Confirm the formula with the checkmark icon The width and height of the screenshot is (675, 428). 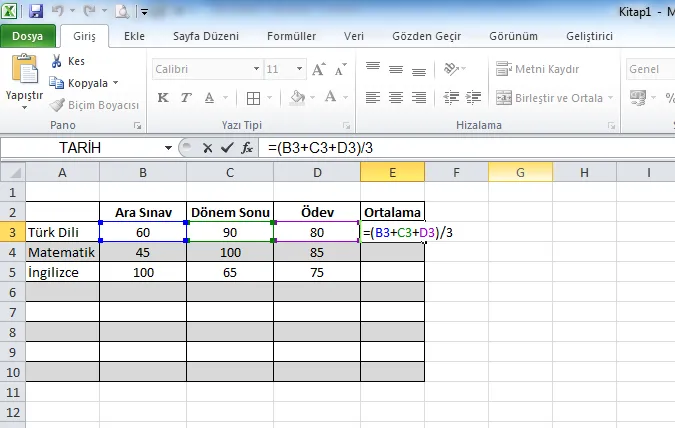point(227,147)
